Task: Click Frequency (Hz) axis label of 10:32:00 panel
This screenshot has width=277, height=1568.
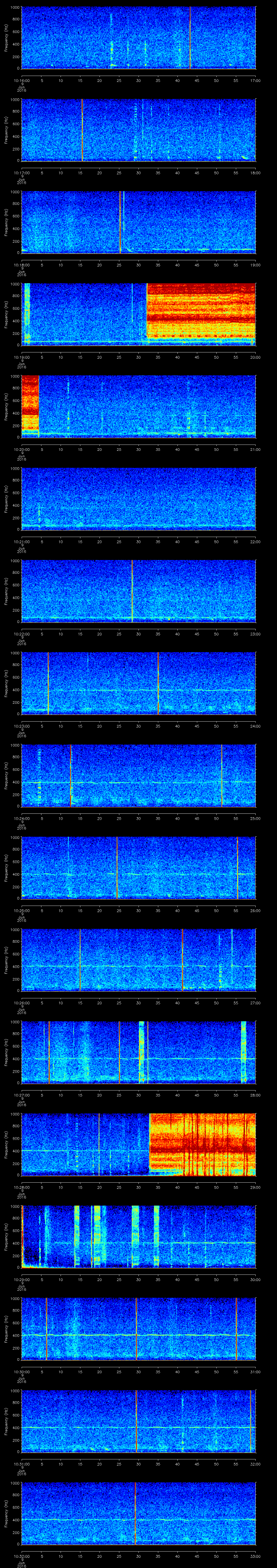Action: pos(6,1513)
